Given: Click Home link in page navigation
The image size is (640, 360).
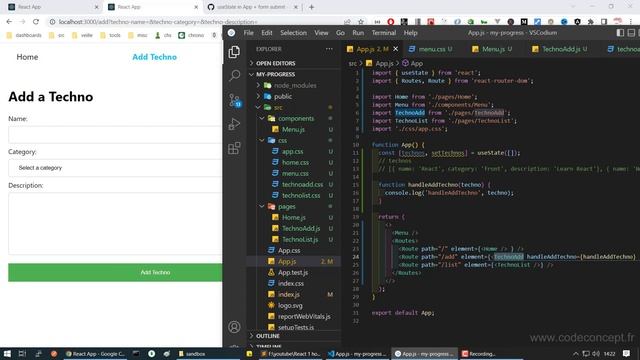Looking at the screenshot, I should [27, 57].
